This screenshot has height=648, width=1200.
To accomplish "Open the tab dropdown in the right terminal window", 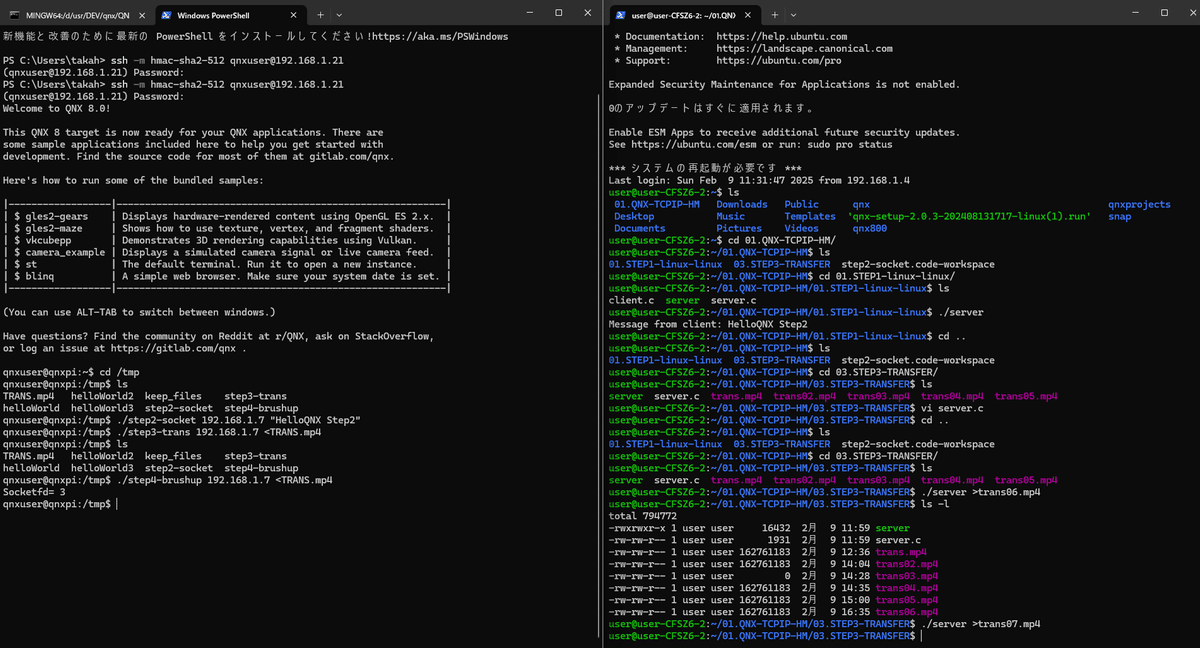I will click(795, 14).
